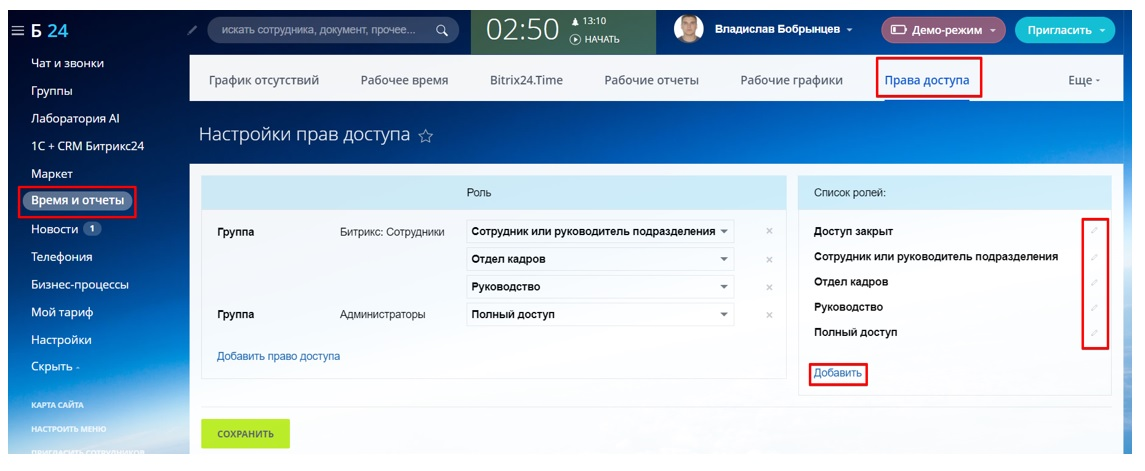Click user avatar photo
Image resolution: width=1145 pixels, height=471 pixels.
pos(688,30)
